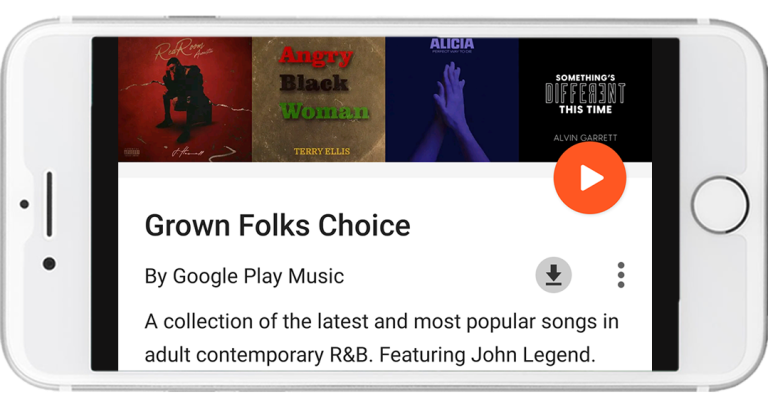
Task: Select Something's Different This Time cover
Action: click(585, 99)
